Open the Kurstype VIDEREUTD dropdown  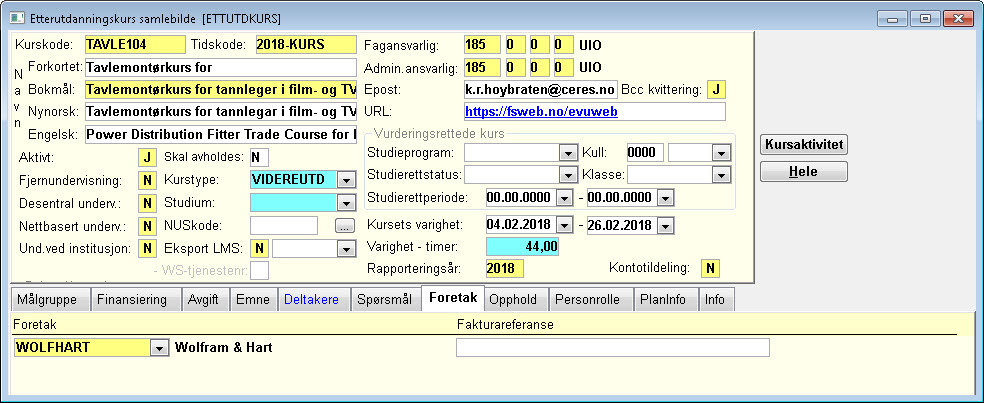(346, 180)
